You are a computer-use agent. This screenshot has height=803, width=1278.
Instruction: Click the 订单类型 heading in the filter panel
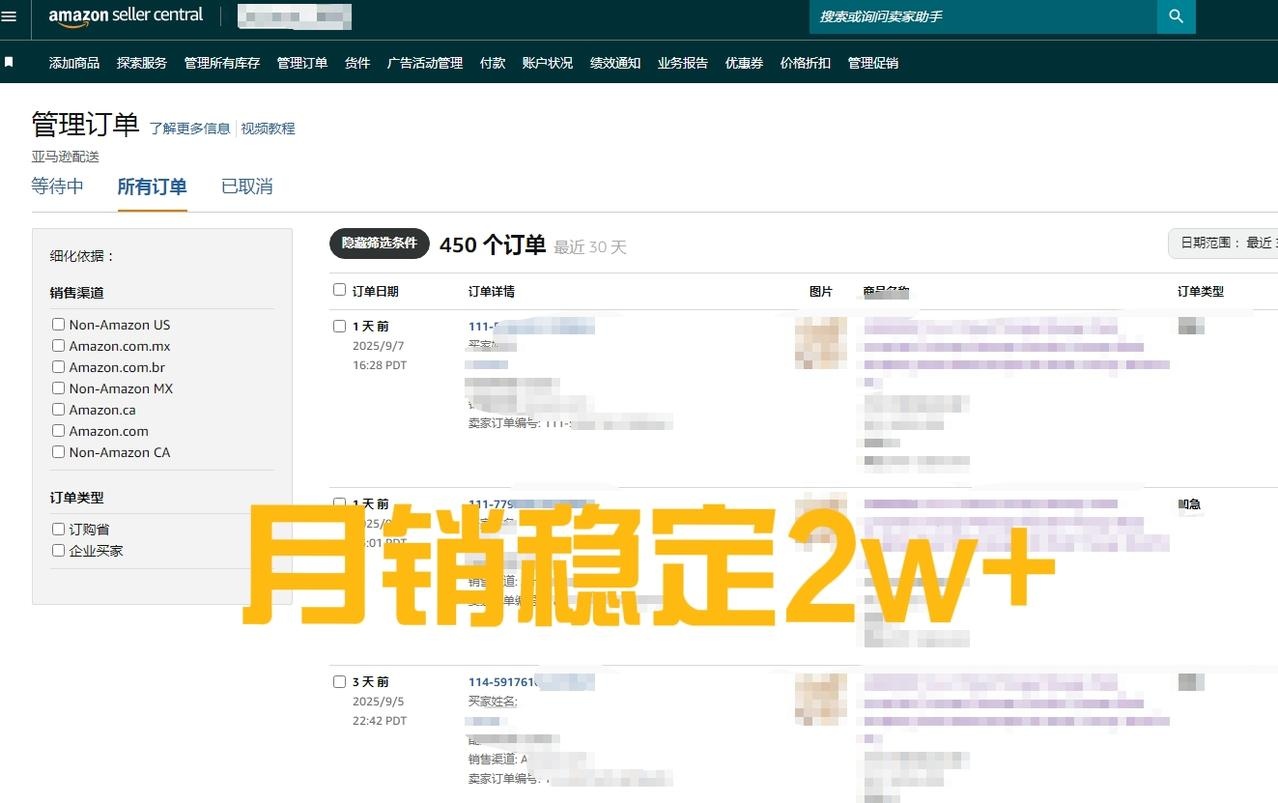click(x=77, y=497)
